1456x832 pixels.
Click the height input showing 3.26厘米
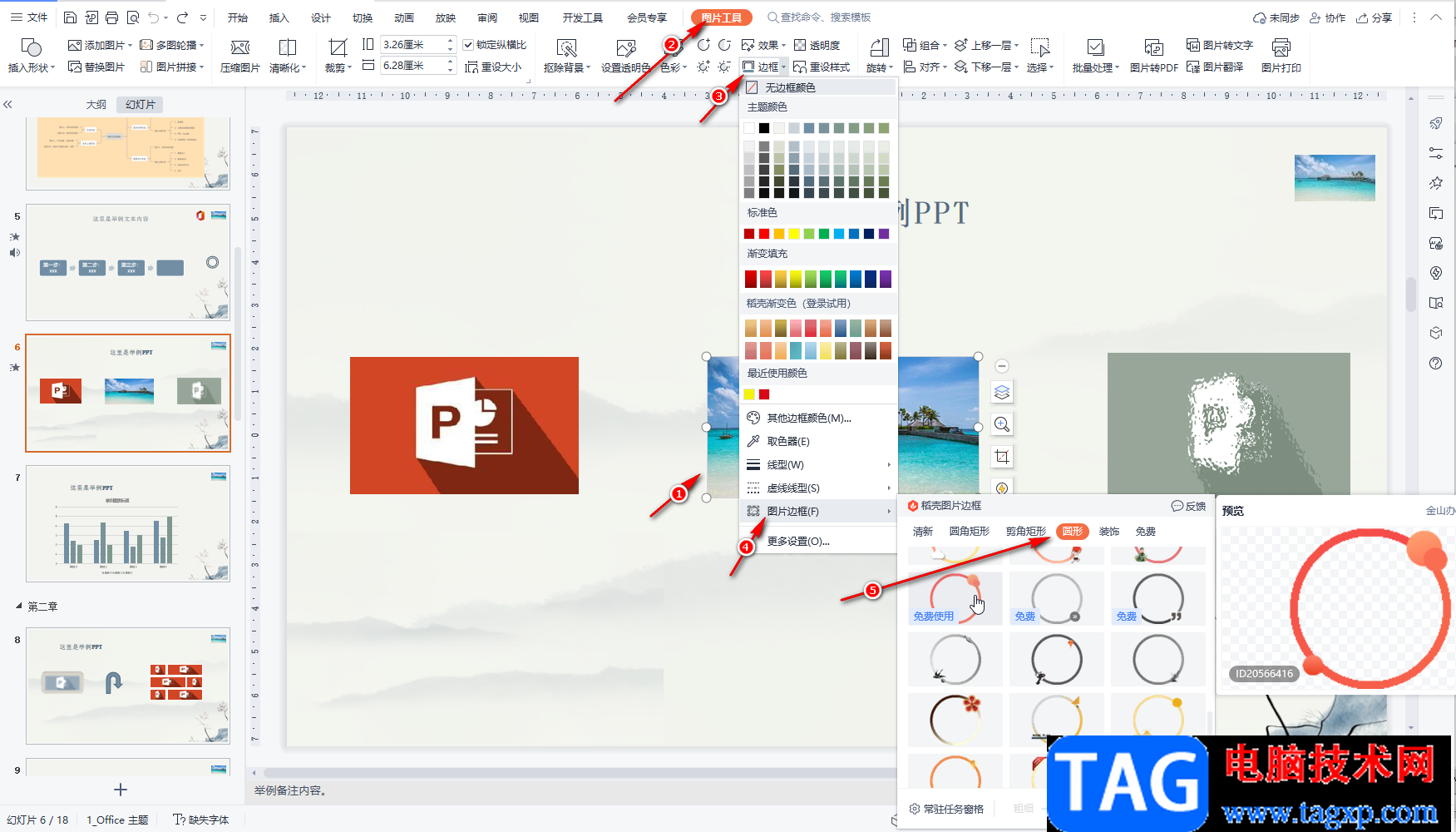pyautogui.click(x=413, y=45)
